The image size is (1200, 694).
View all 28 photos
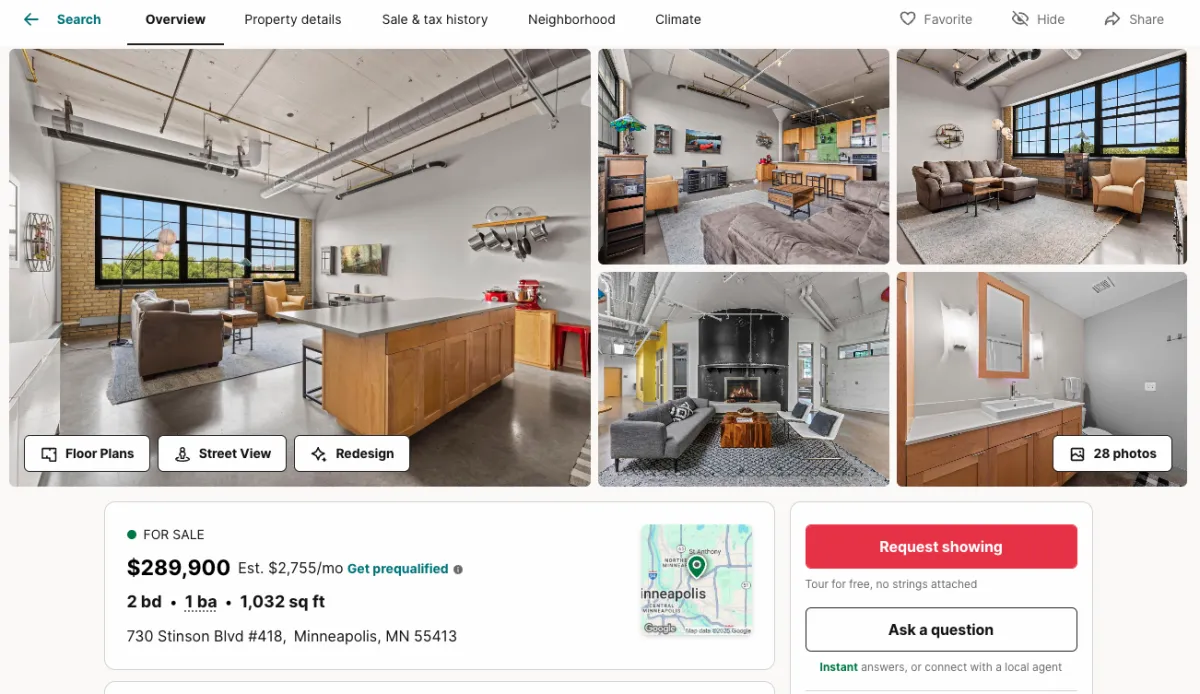click(1113, 453)
